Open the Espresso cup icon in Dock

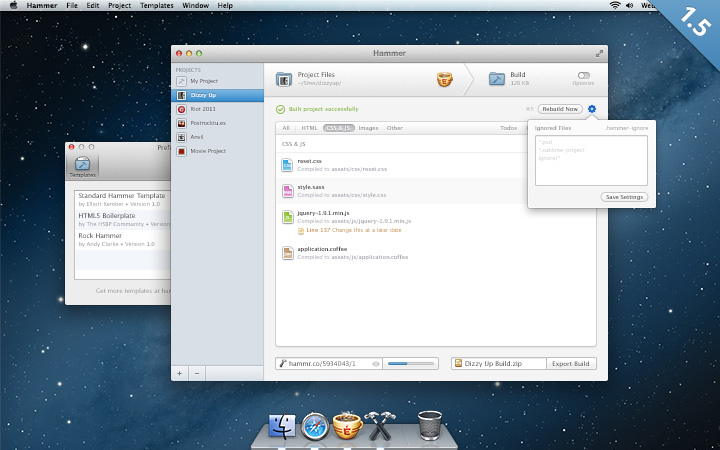pos(348,425)
